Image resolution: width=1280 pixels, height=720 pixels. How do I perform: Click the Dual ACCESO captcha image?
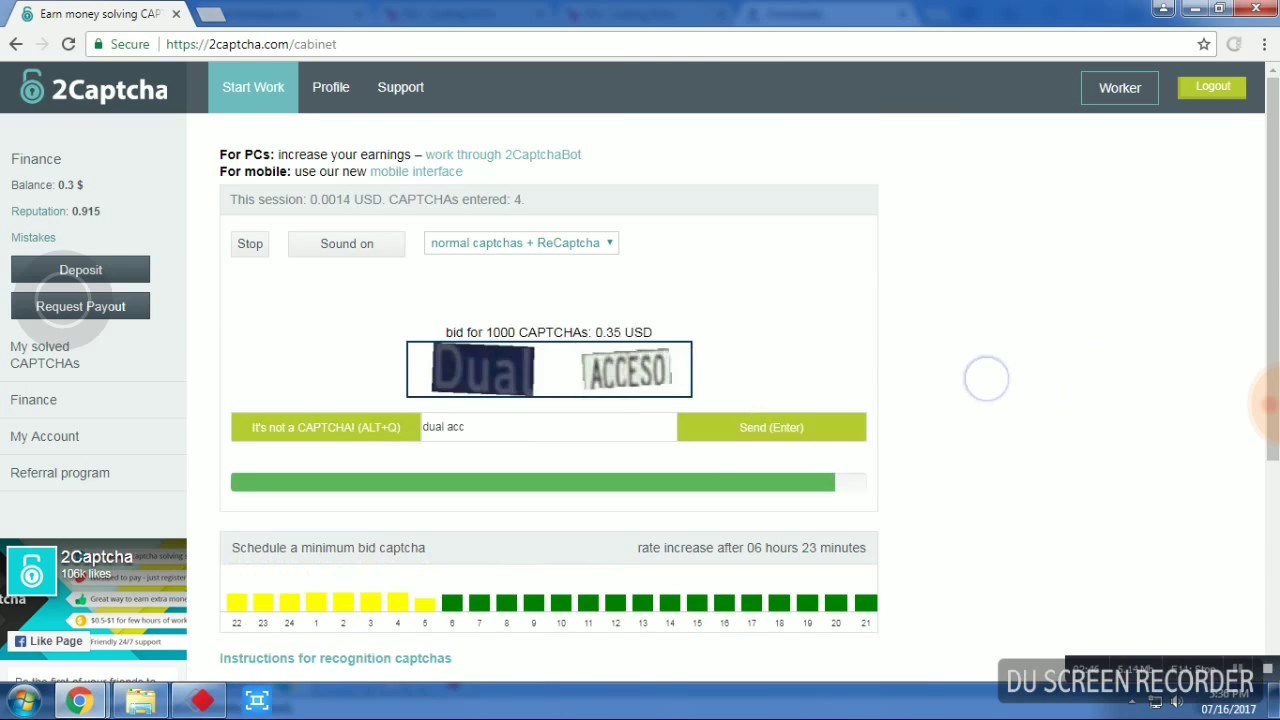pyautogui.click(x=549, y=369)
